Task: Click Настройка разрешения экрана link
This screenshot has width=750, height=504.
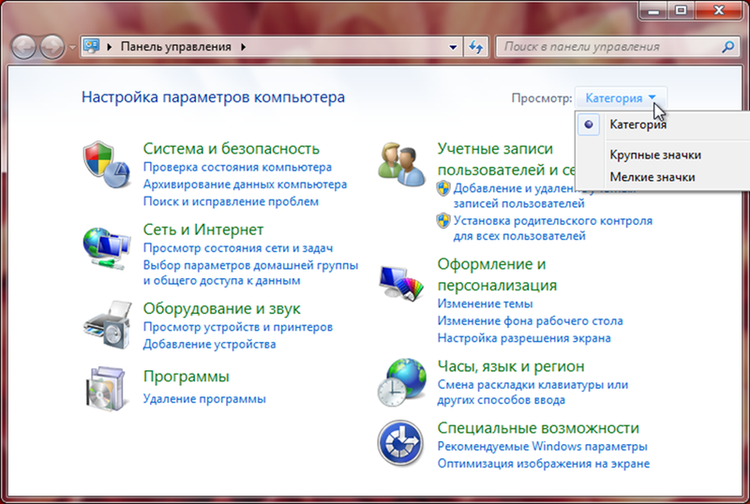Action: pyautogui.click(x=524, y=338)
